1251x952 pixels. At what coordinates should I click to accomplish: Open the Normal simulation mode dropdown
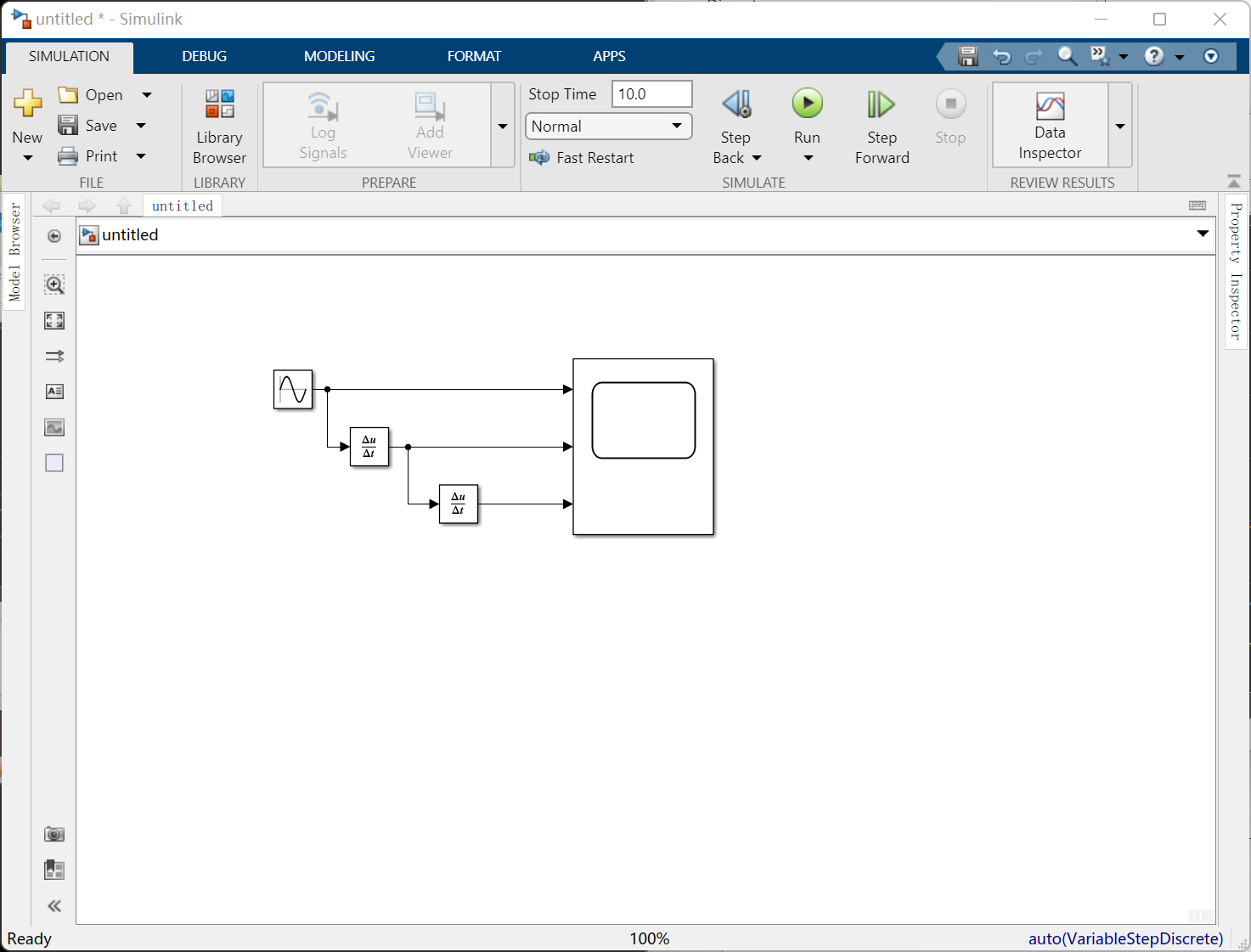[608, 127]
